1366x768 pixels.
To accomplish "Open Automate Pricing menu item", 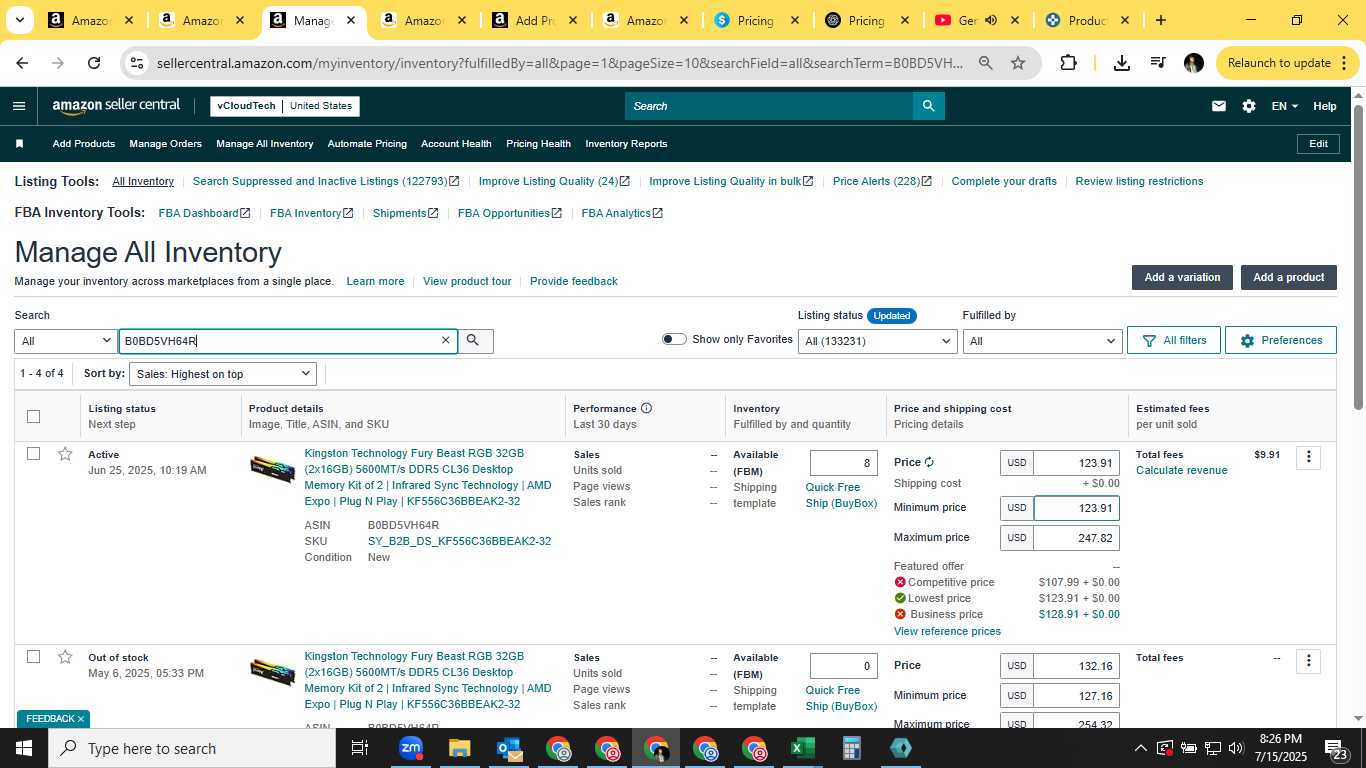I will pos(367,144).
